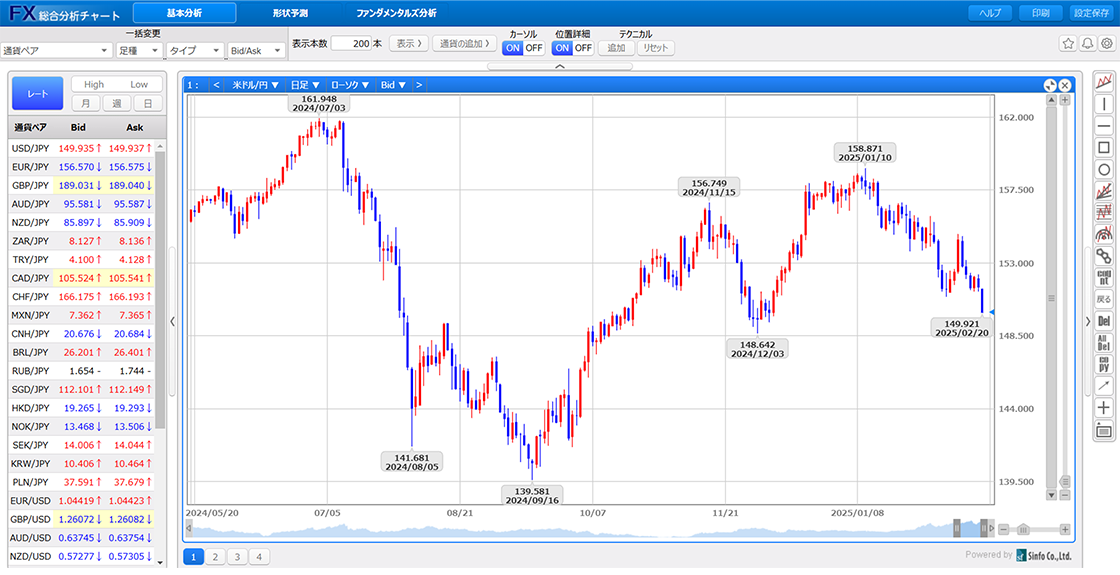Open the タイプ dropdown

coord(194,51)
